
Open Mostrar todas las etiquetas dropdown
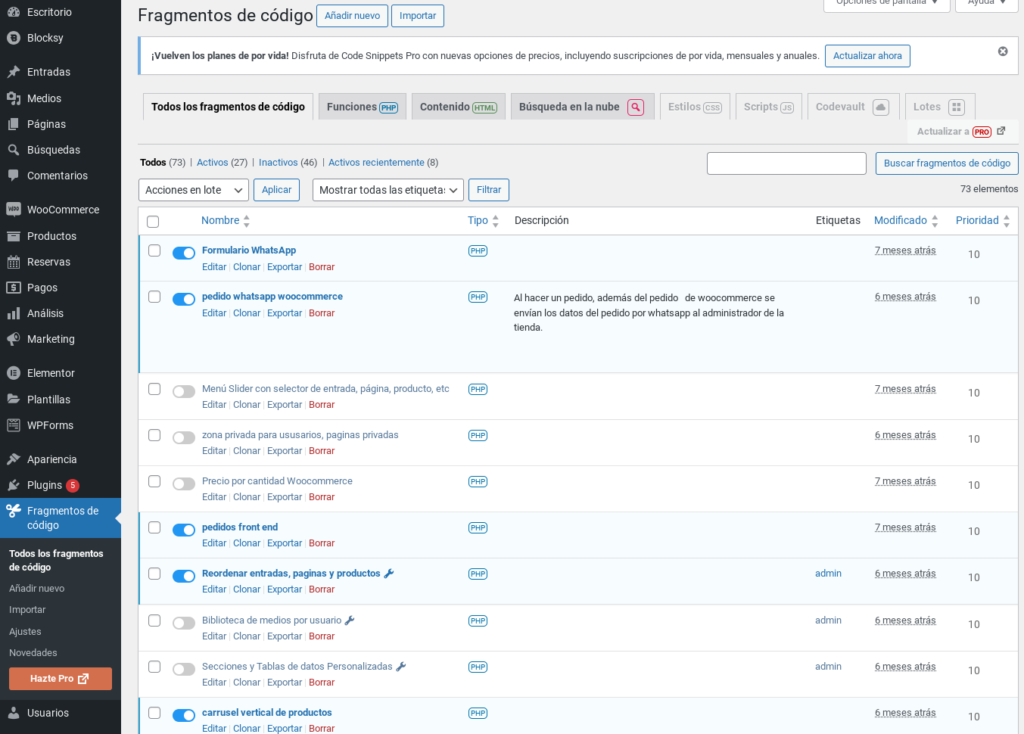click(388, 190)
